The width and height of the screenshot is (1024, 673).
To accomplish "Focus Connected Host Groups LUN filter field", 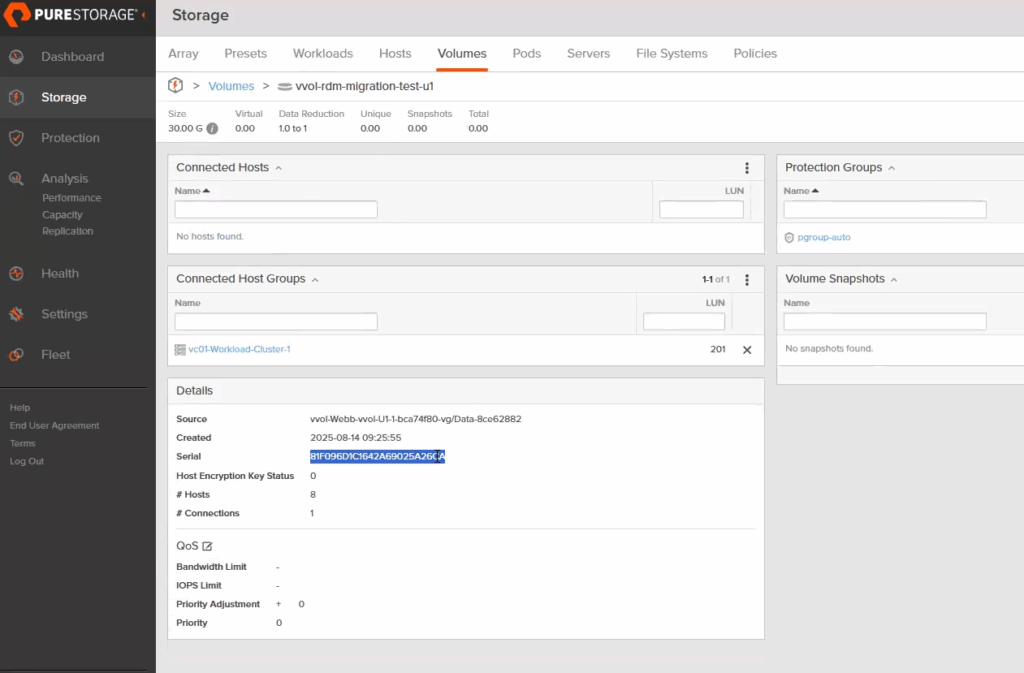I will pos(684,321).
